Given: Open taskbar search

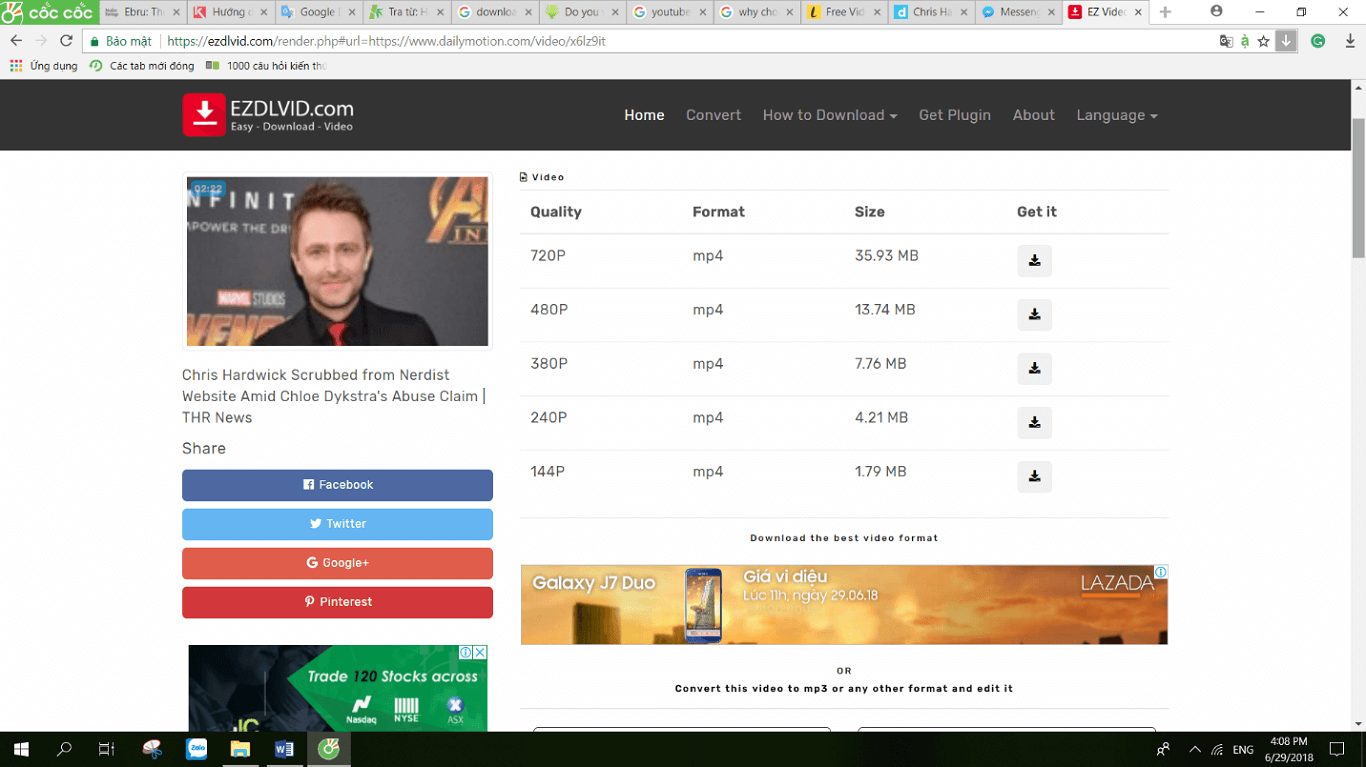Looking at the screenshot, I should point(64,749).
